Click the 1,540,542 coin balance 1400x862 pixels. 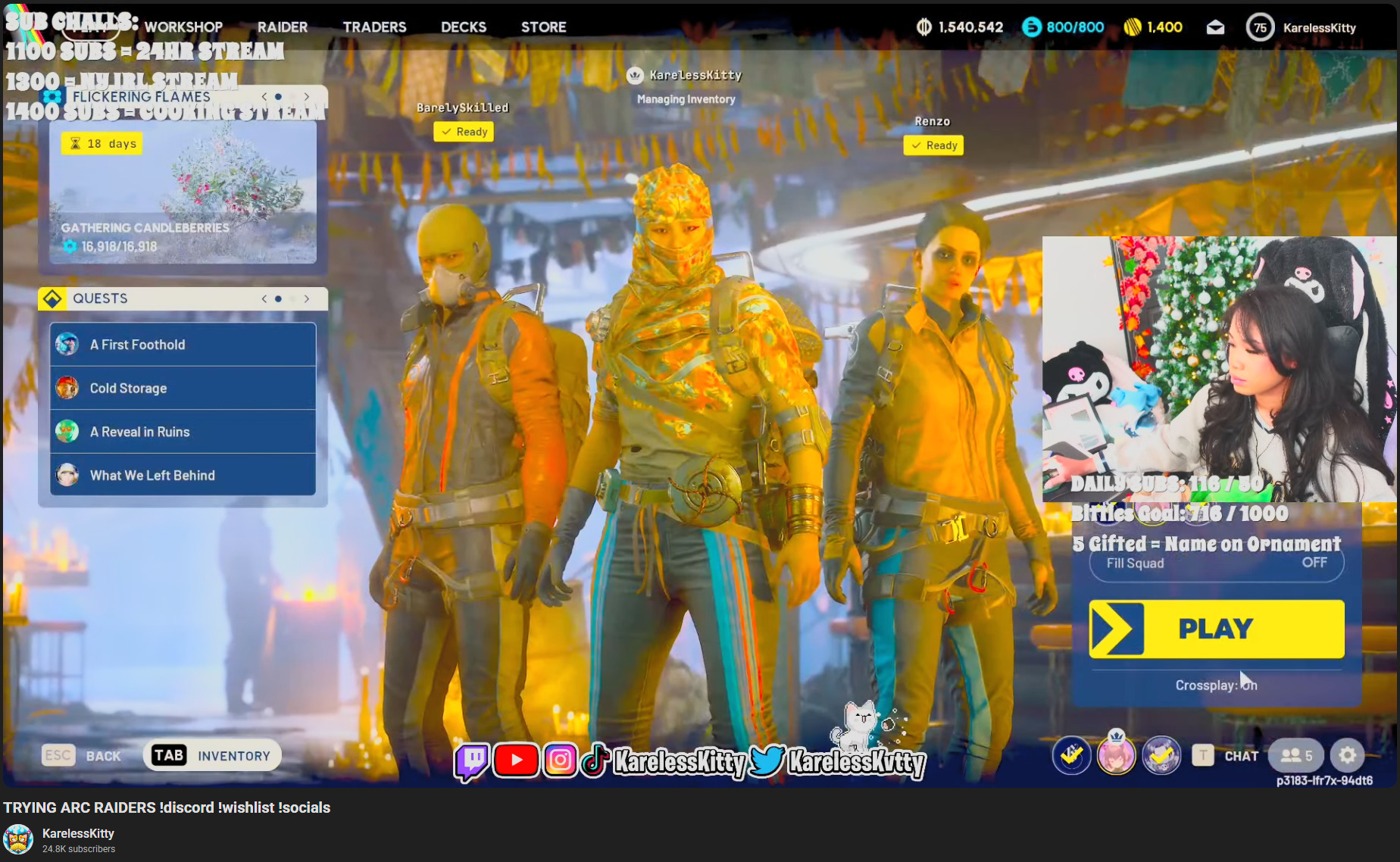970,27
